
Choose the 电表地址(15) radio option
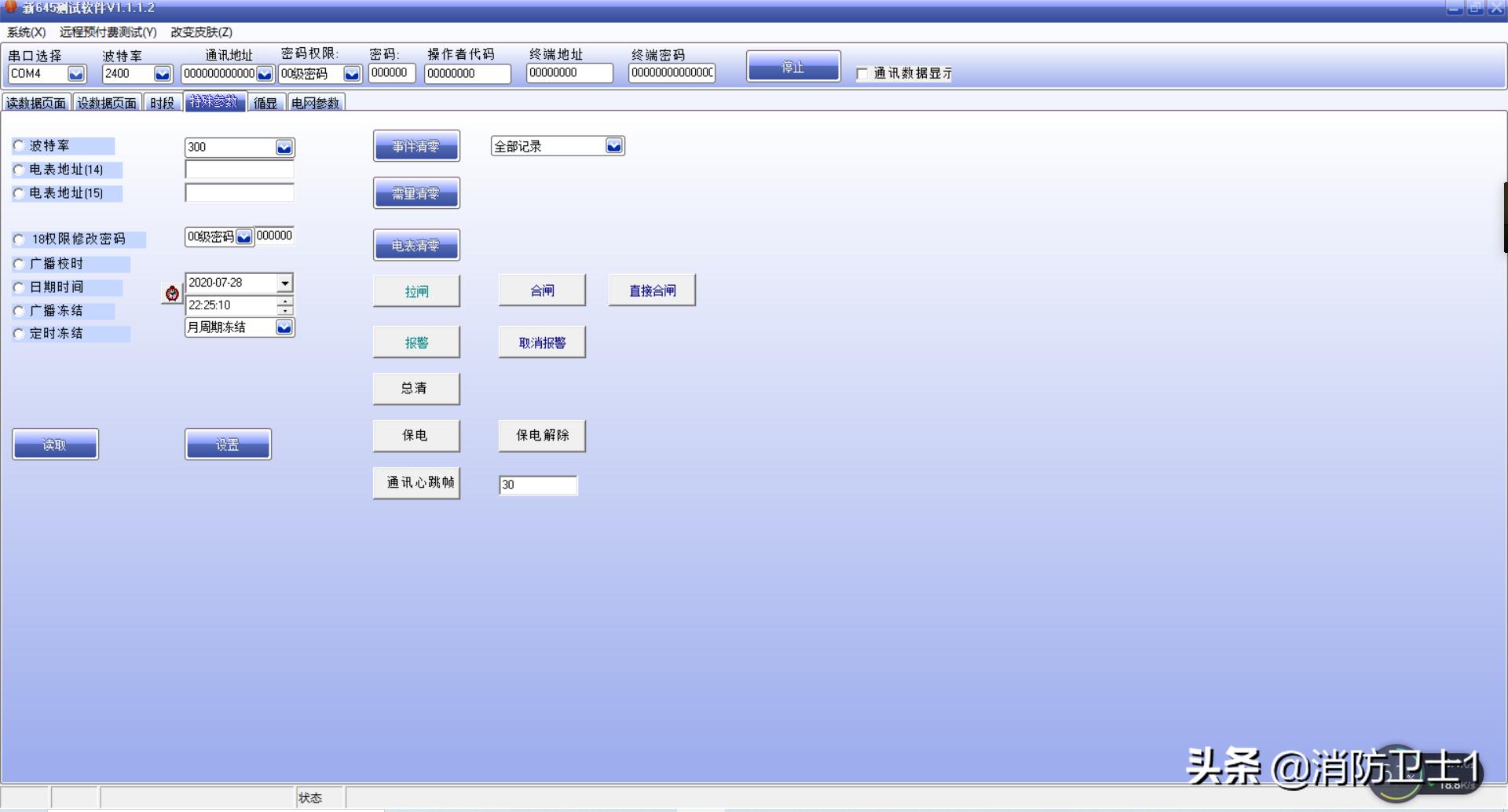tap(19, 193)
